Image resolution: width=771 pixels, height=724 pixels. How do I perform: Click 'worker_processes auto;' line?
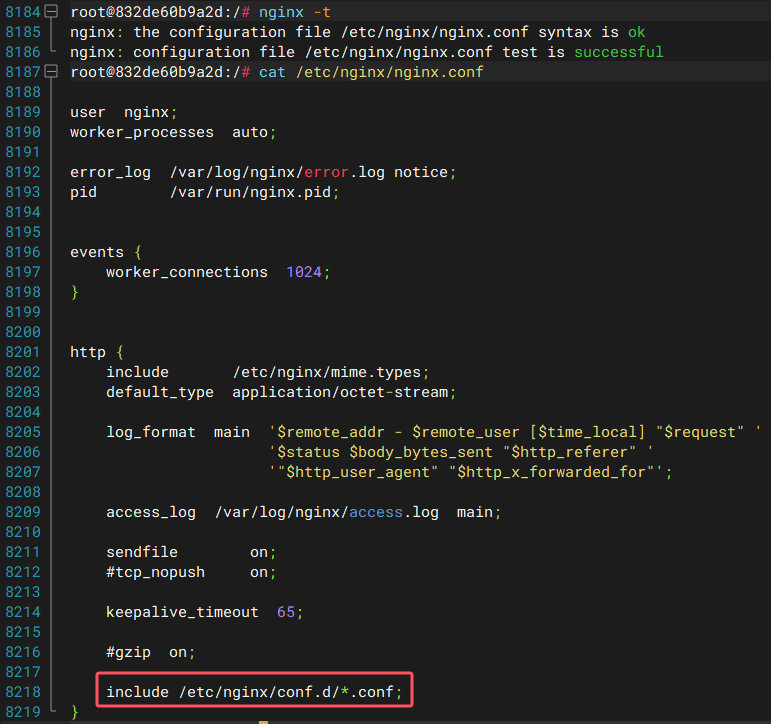click(173, 132)
